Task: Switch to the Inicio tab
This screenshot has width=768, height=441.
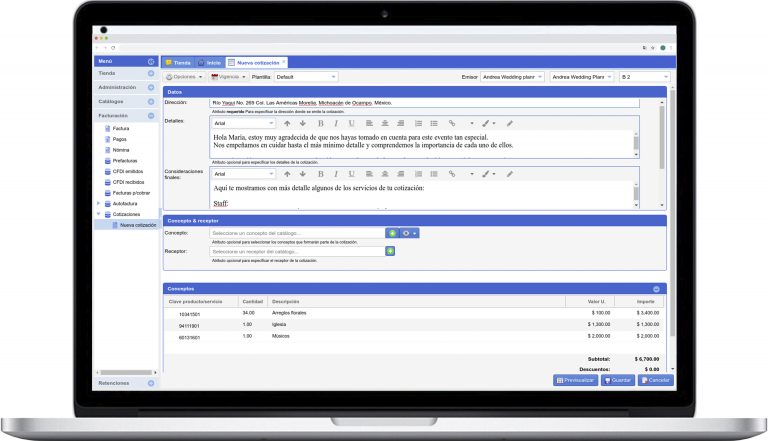Action: pyautogui.click(x=210, y=62)
